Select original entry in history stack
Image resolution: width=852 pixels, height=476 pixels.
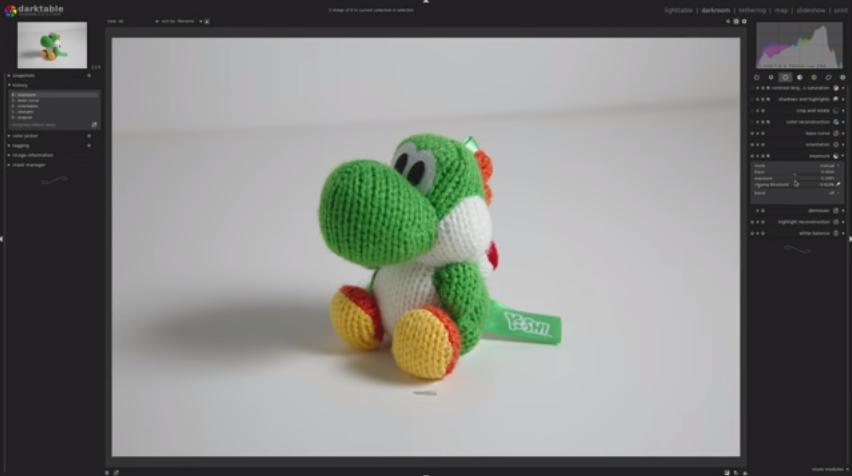click(55, 117)
